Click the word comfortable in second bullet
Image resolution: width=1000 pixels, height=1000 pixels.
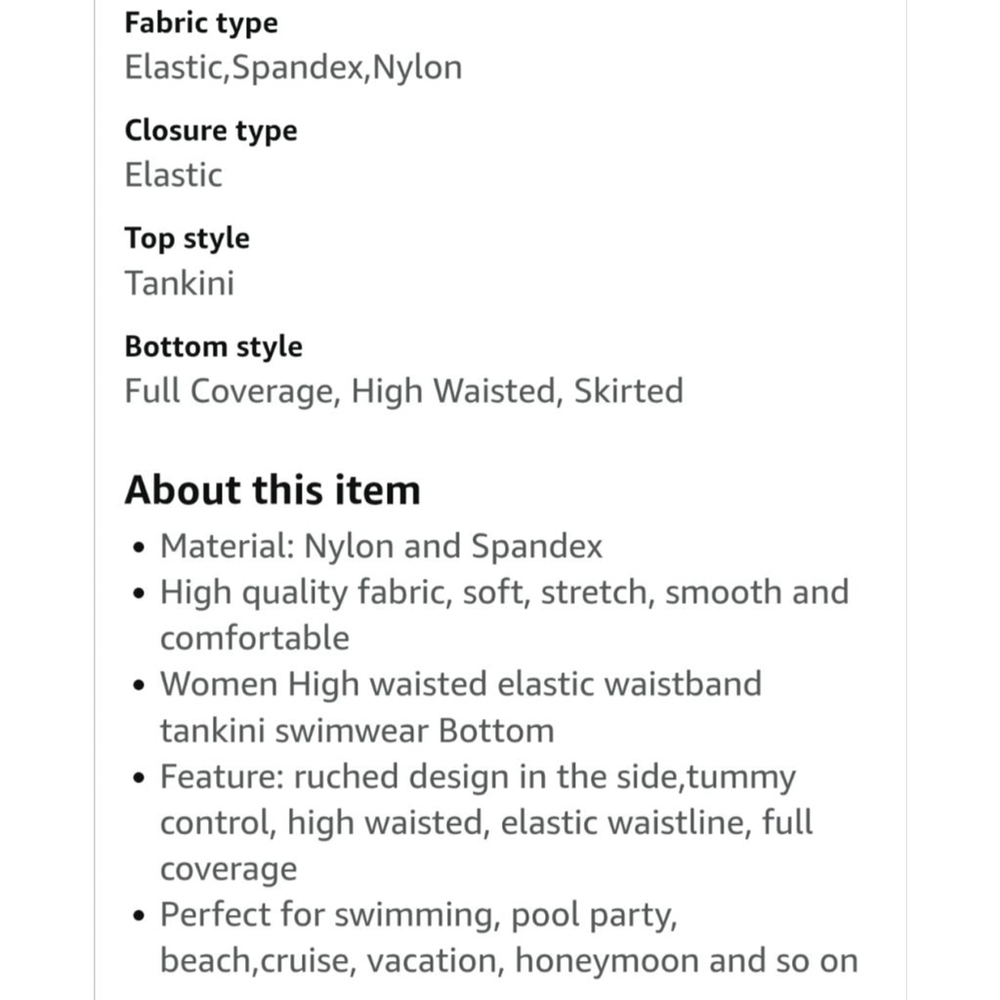click(x=254, y=638)
